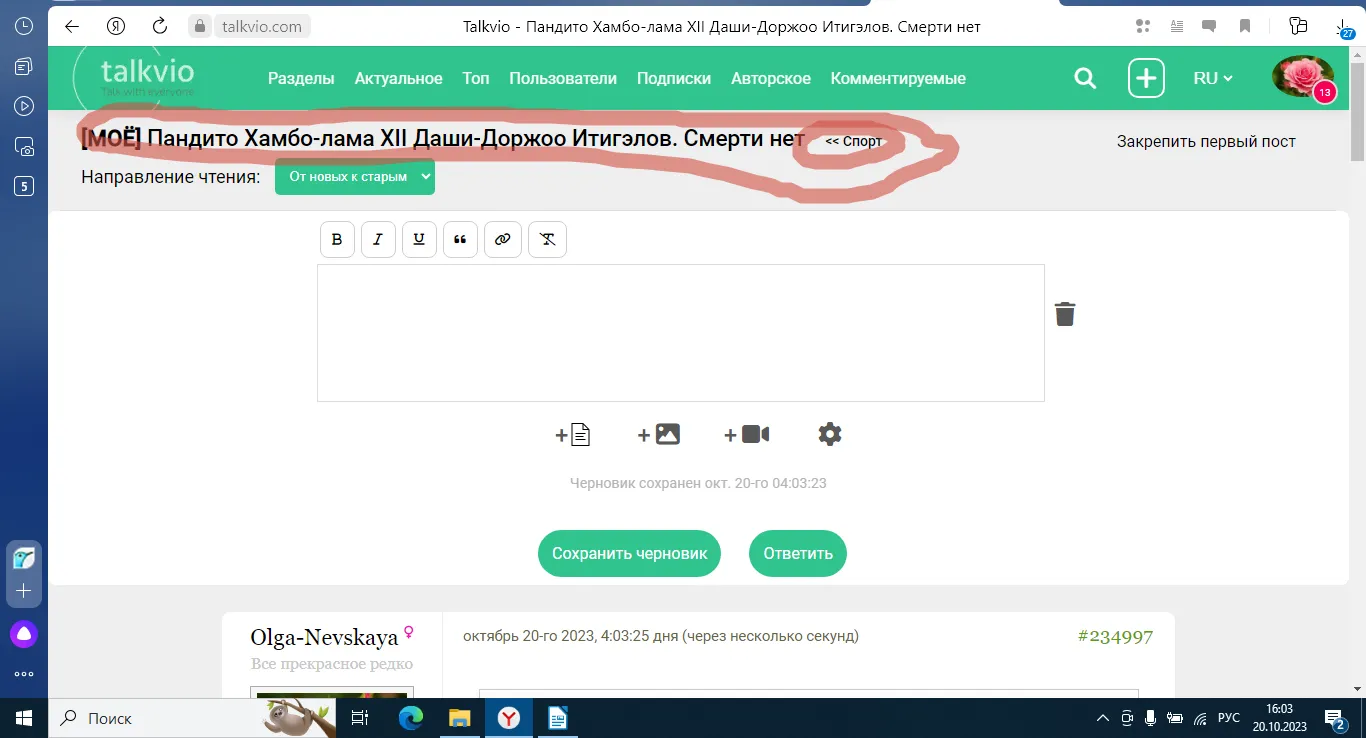The width and height of the screenshot is (1366, 738).
Task: Click the Сохранить черновик button
Action: (629, 553)
